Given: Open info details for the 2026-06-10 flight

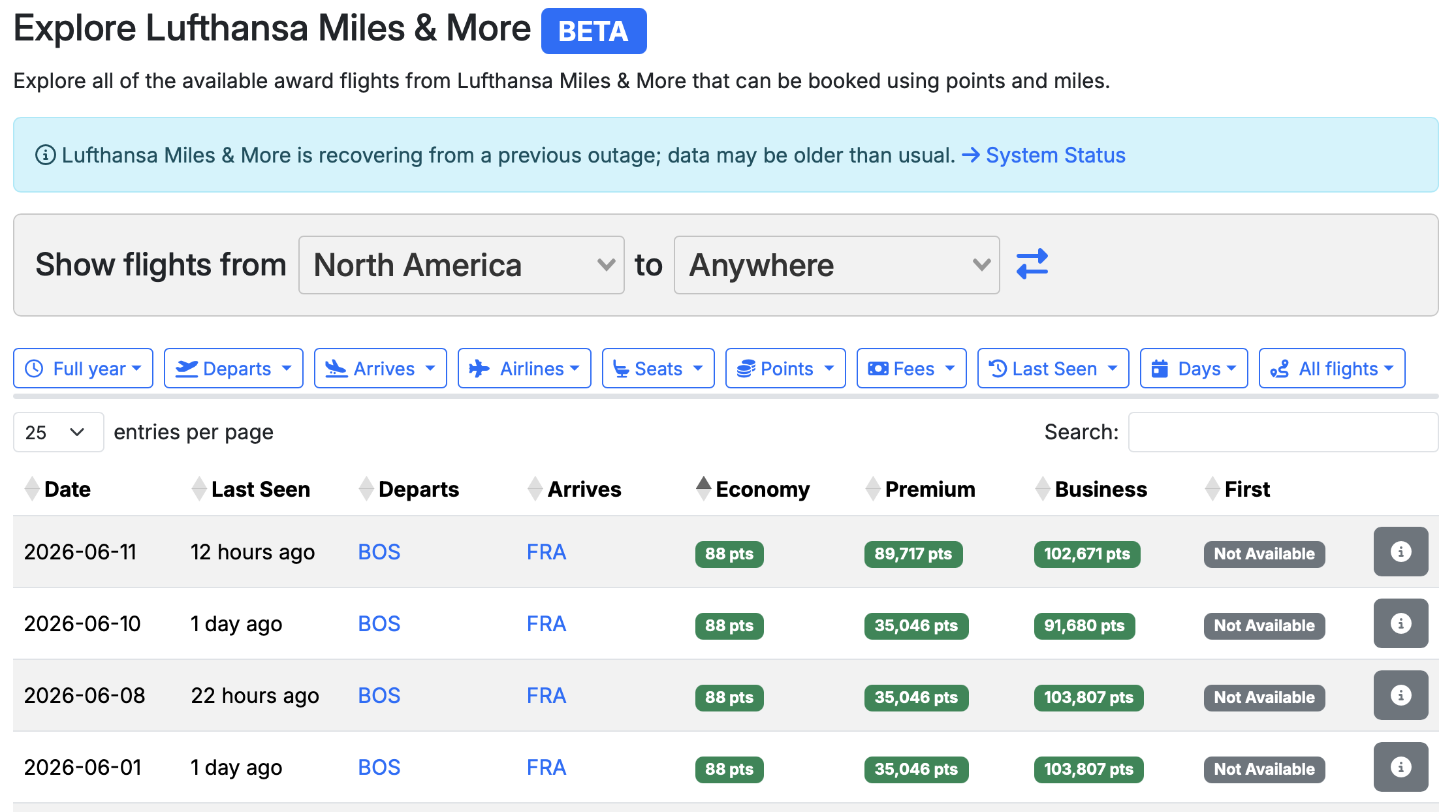Looking at the screenshot, I should pyautogui.click(x=1401, y=623).
